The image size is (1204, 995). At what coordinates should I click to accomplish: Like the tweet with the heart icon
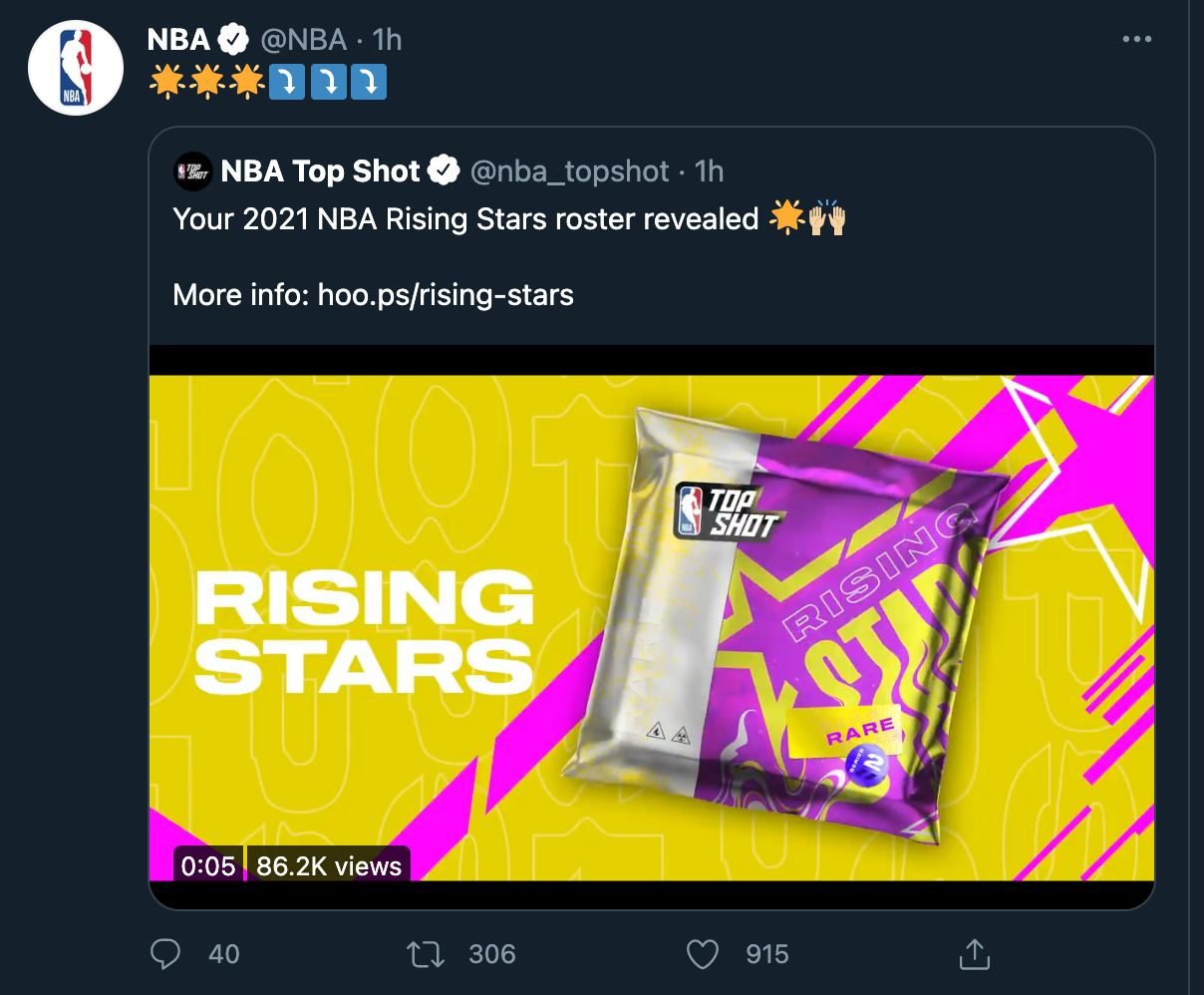pos(703,954)
